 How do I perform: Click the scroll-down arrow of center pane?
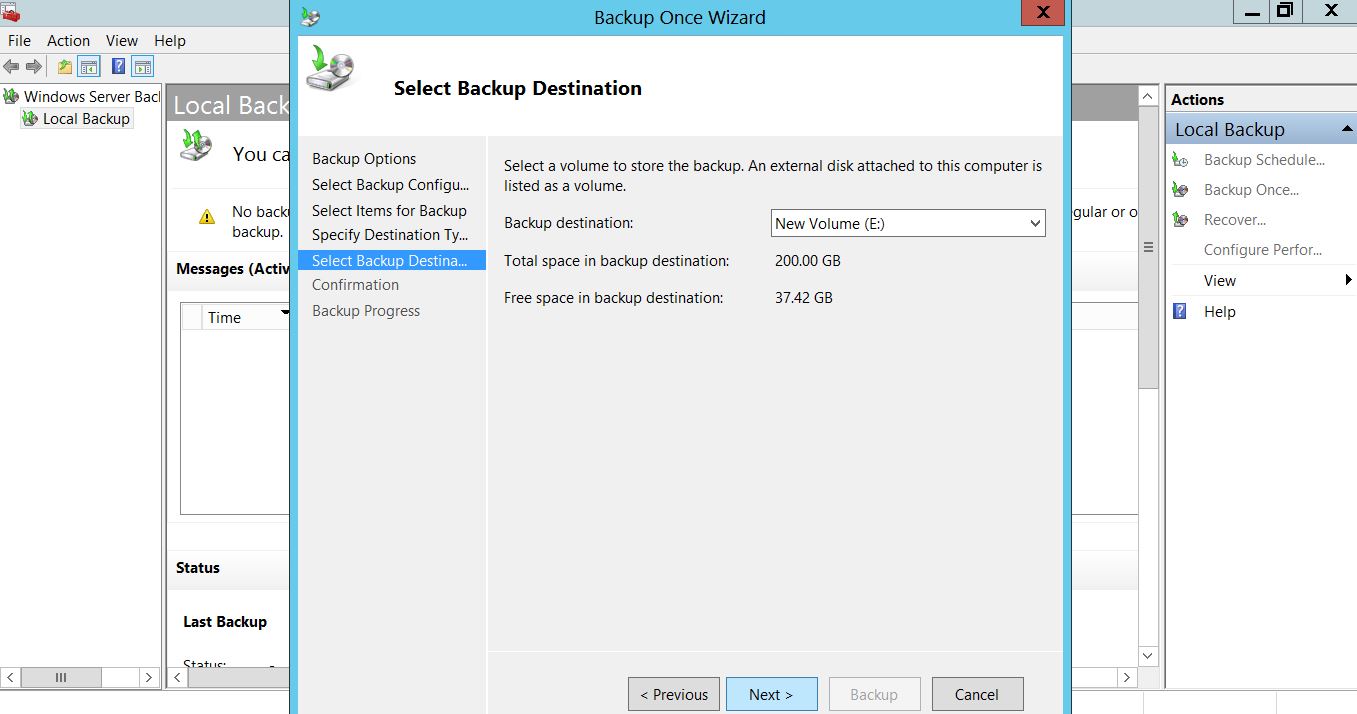click(x=1148, y=656)
